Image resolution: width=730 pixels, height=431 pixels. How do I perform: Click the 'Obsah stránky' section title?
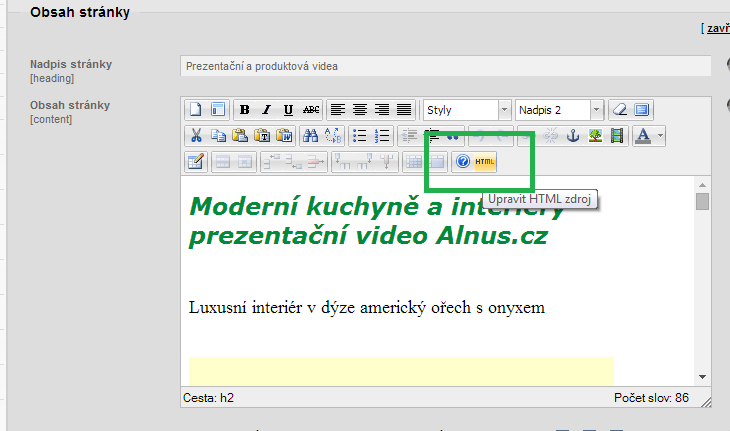pos(80,12)
